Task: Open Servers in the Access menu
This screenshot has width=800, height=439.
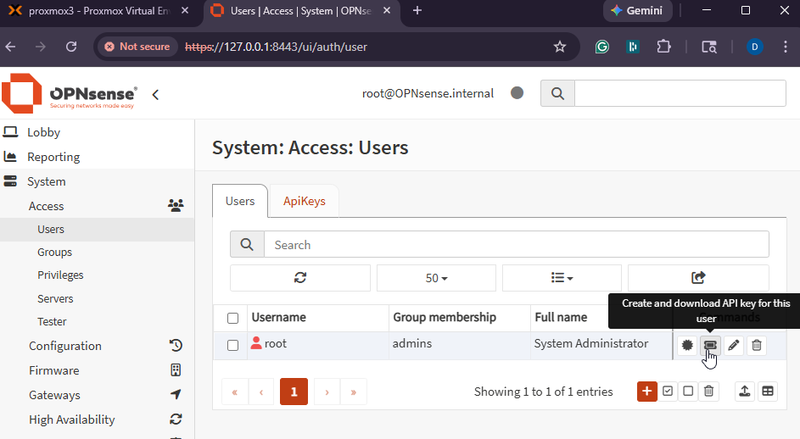Action: click(97, 299)
